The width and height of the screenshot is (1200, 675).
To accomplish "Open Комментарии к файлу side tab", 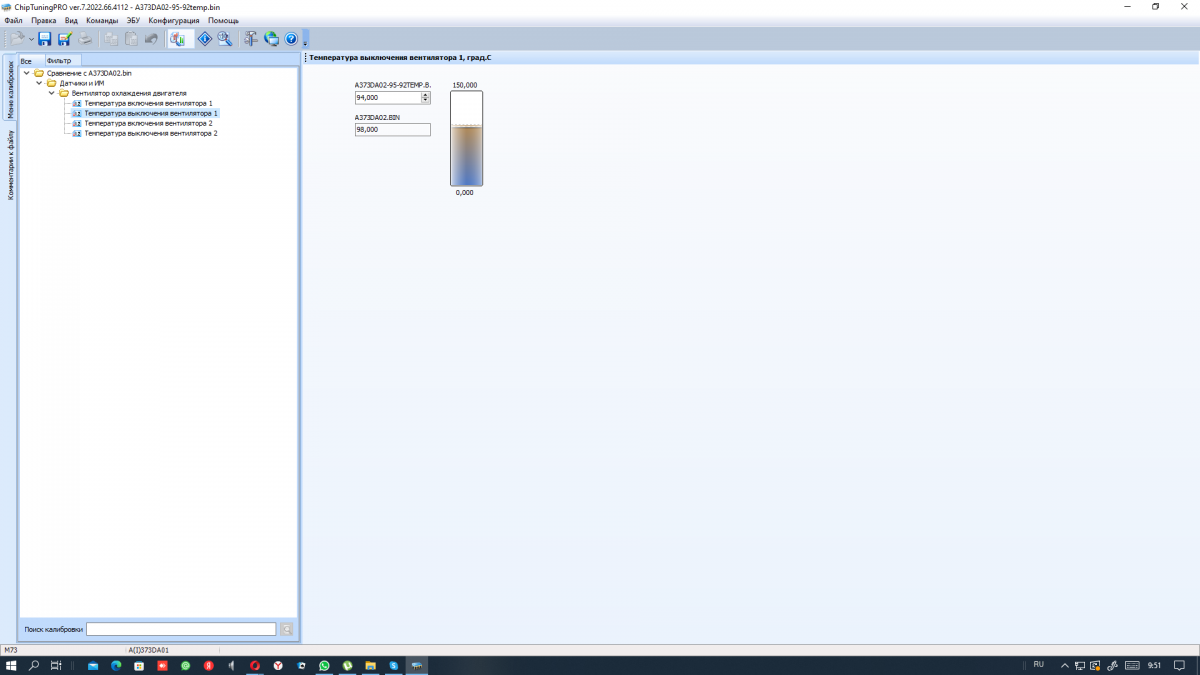I will (x=10, y=165).
